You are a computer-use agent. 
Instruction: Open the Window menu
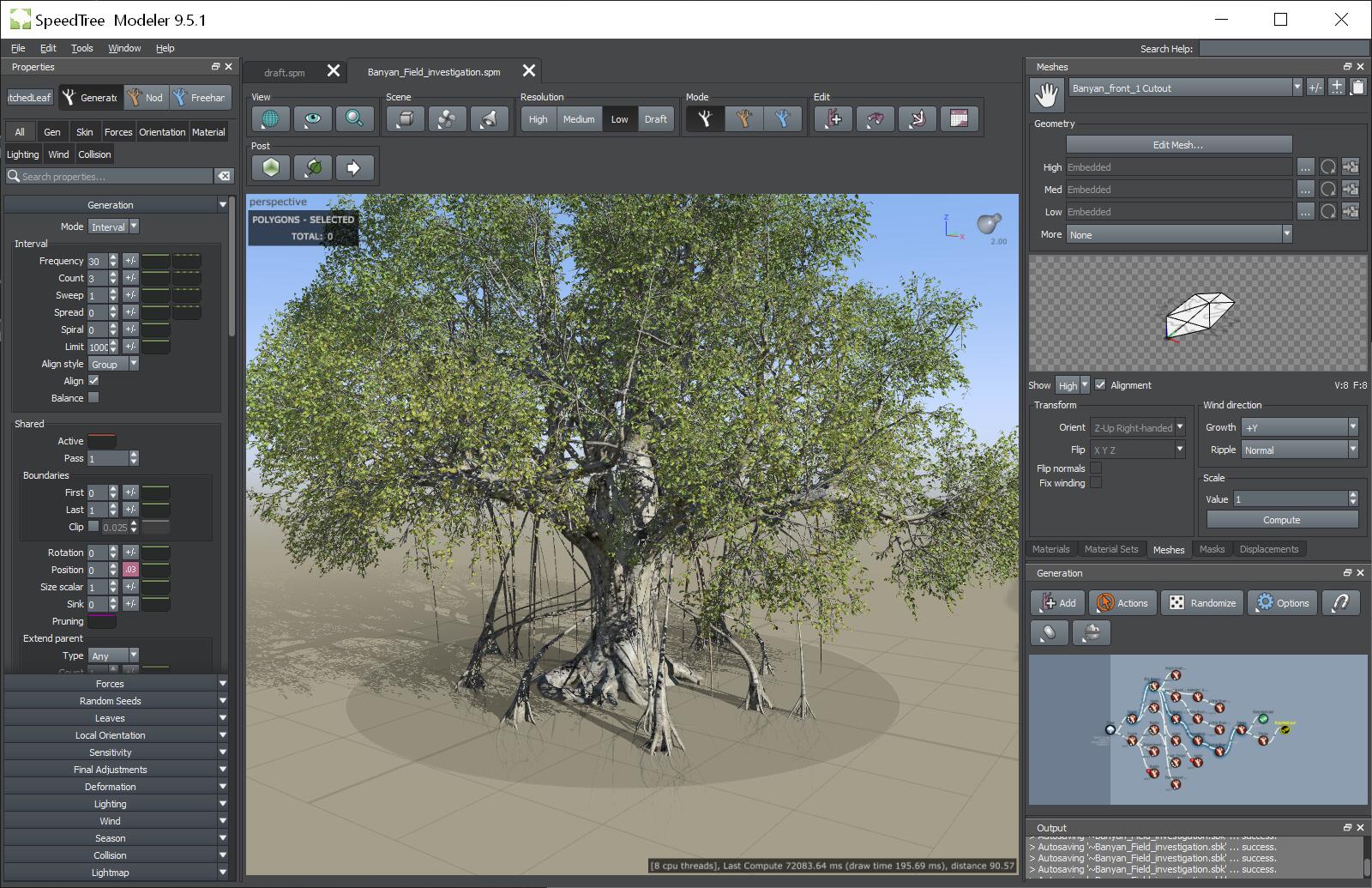pos(124,48)
